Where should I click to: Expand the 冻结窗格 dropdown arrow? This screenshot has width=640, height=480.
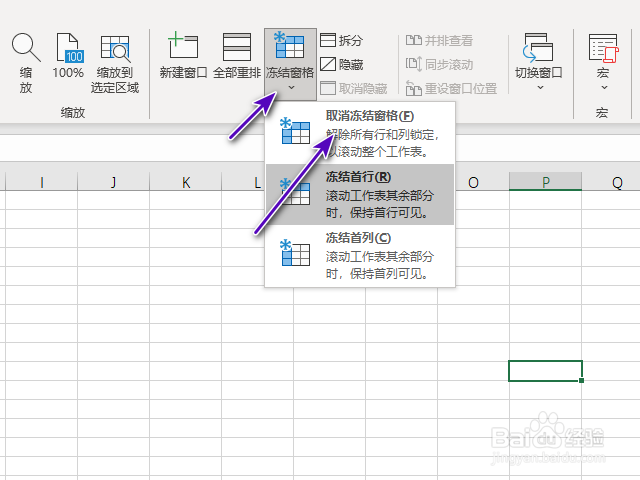click(x=291, y=87)
